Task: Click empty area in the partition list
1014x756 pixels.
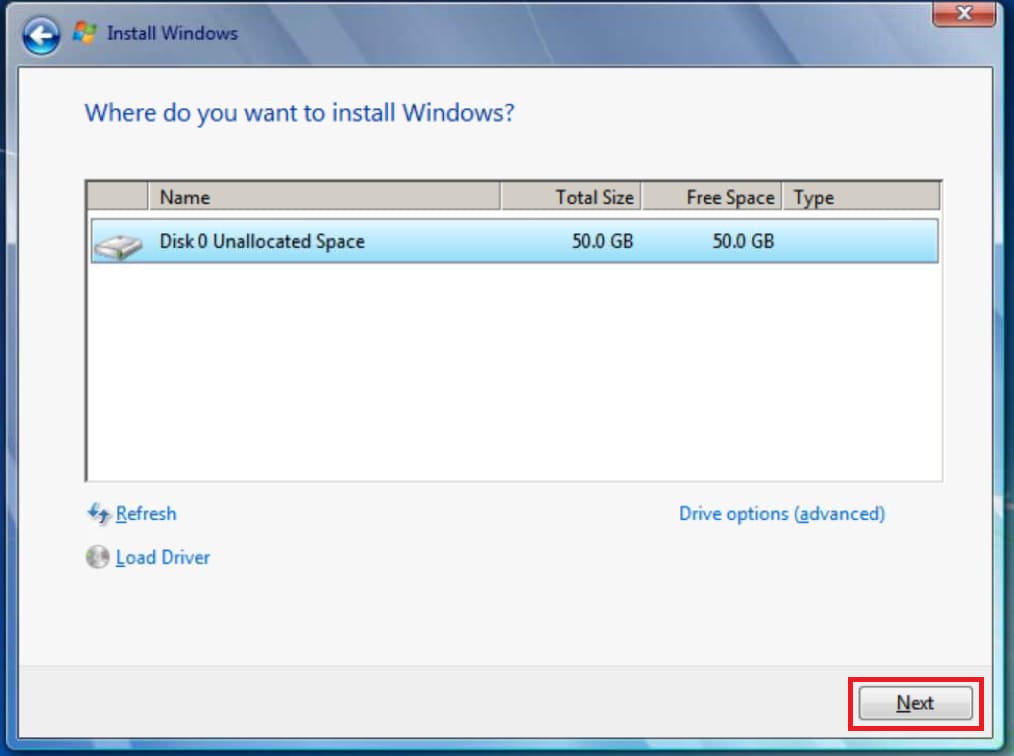Action: (513, 380)
